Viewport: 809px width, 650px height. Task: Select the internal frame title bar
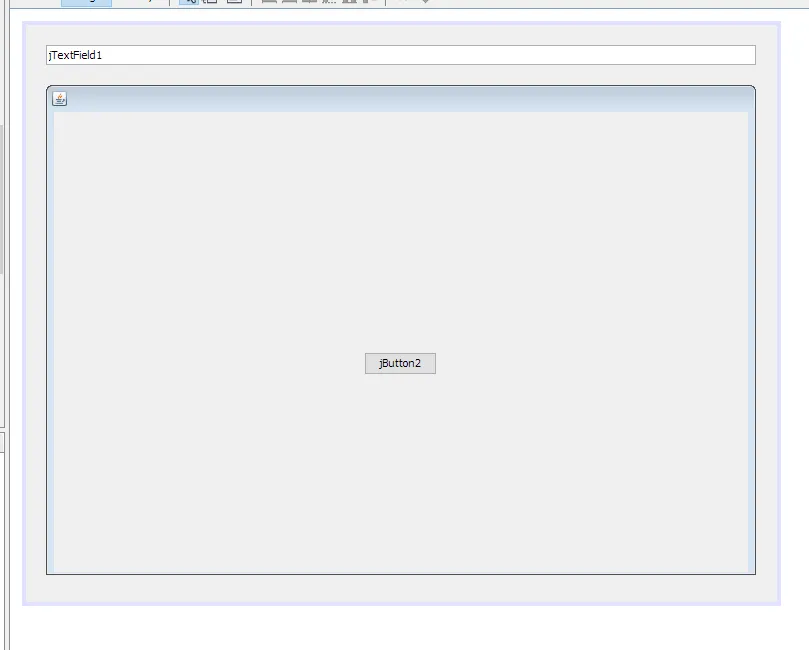pyautogui.click(x=400, y=99)
